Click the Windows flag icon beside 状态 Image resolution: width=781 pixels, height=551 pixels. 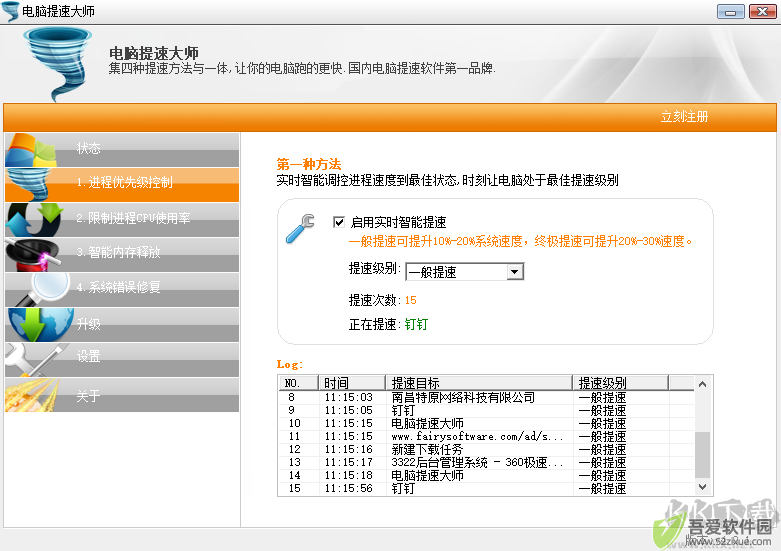tap(31, 150)
